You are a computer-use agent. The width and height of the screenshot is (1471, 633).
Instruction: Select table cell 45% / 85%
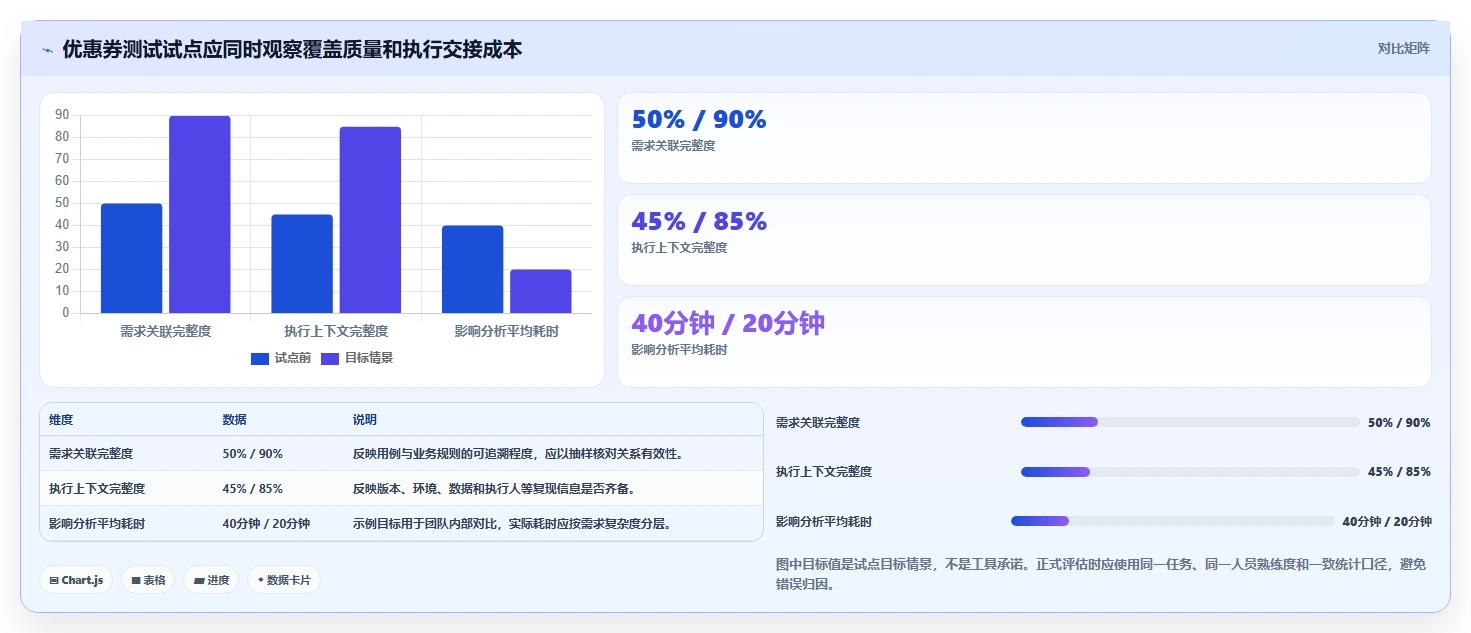[x=252, y=489]
